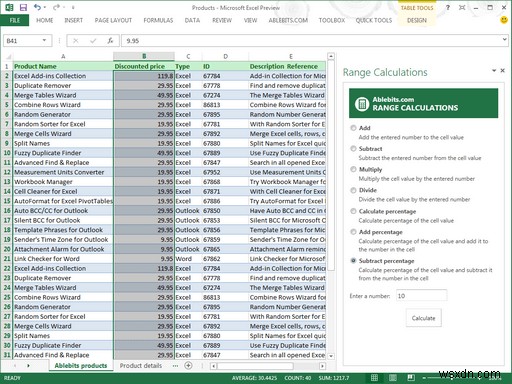The width and height of the screenshot is (512, 384).
Task: Select column A header
Action: pyautogui.click(x=63, y=56)
